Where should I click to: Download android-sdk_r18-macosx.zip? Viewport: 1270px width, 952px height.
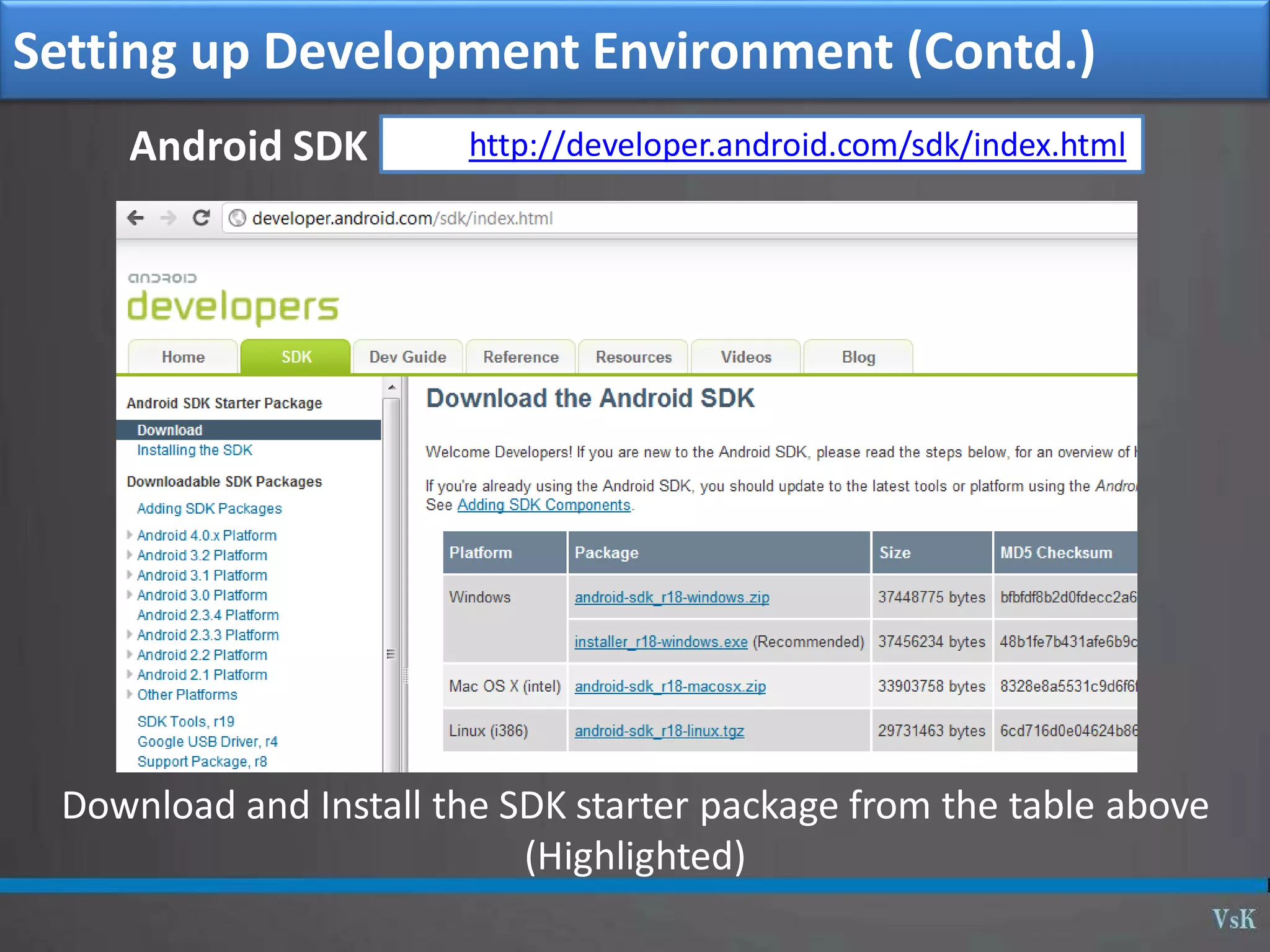pos(670,686)
